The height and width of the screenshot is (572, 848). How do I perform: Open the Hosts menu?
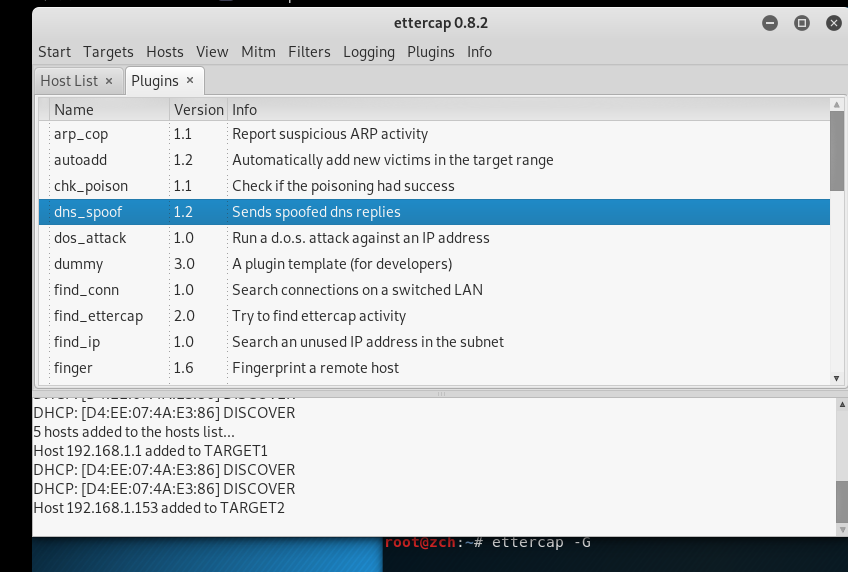(x=164, y=52)
